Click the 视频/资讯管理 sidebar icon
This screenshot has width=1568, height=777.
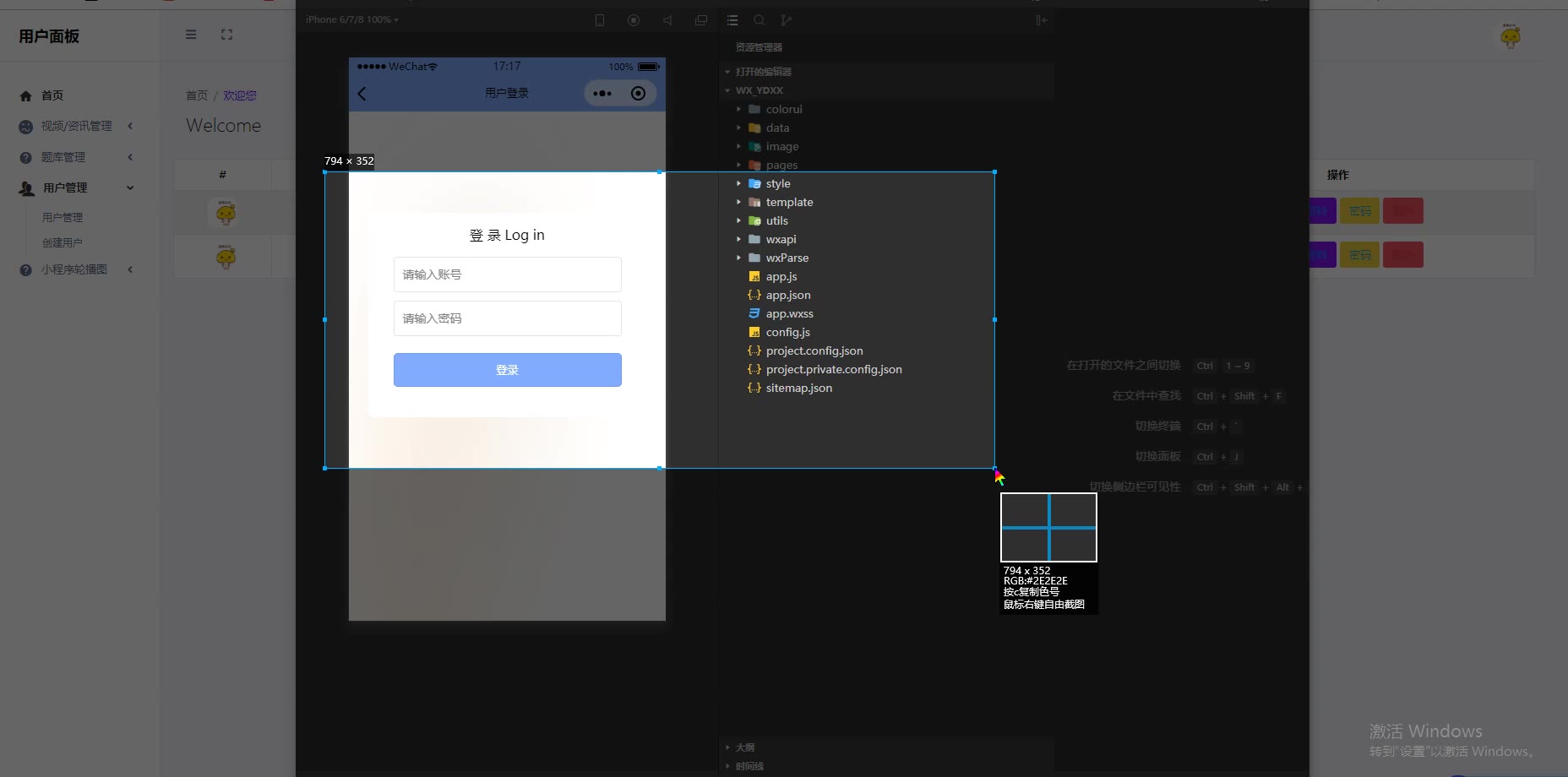(x=25, y=127)
